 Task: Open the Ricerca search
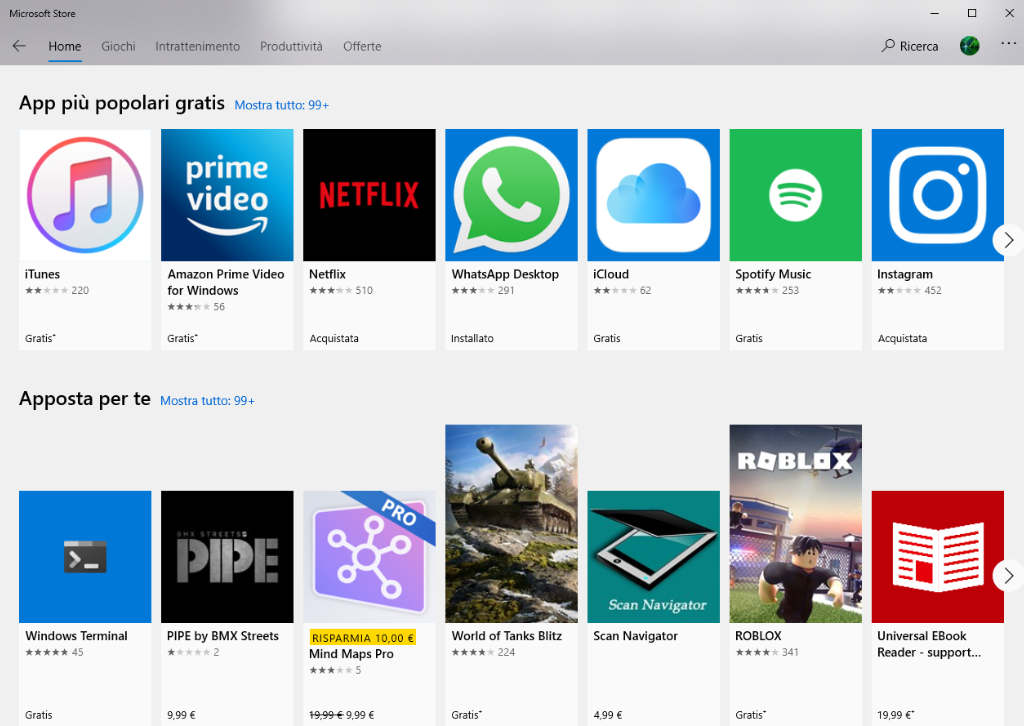[910, 46]
